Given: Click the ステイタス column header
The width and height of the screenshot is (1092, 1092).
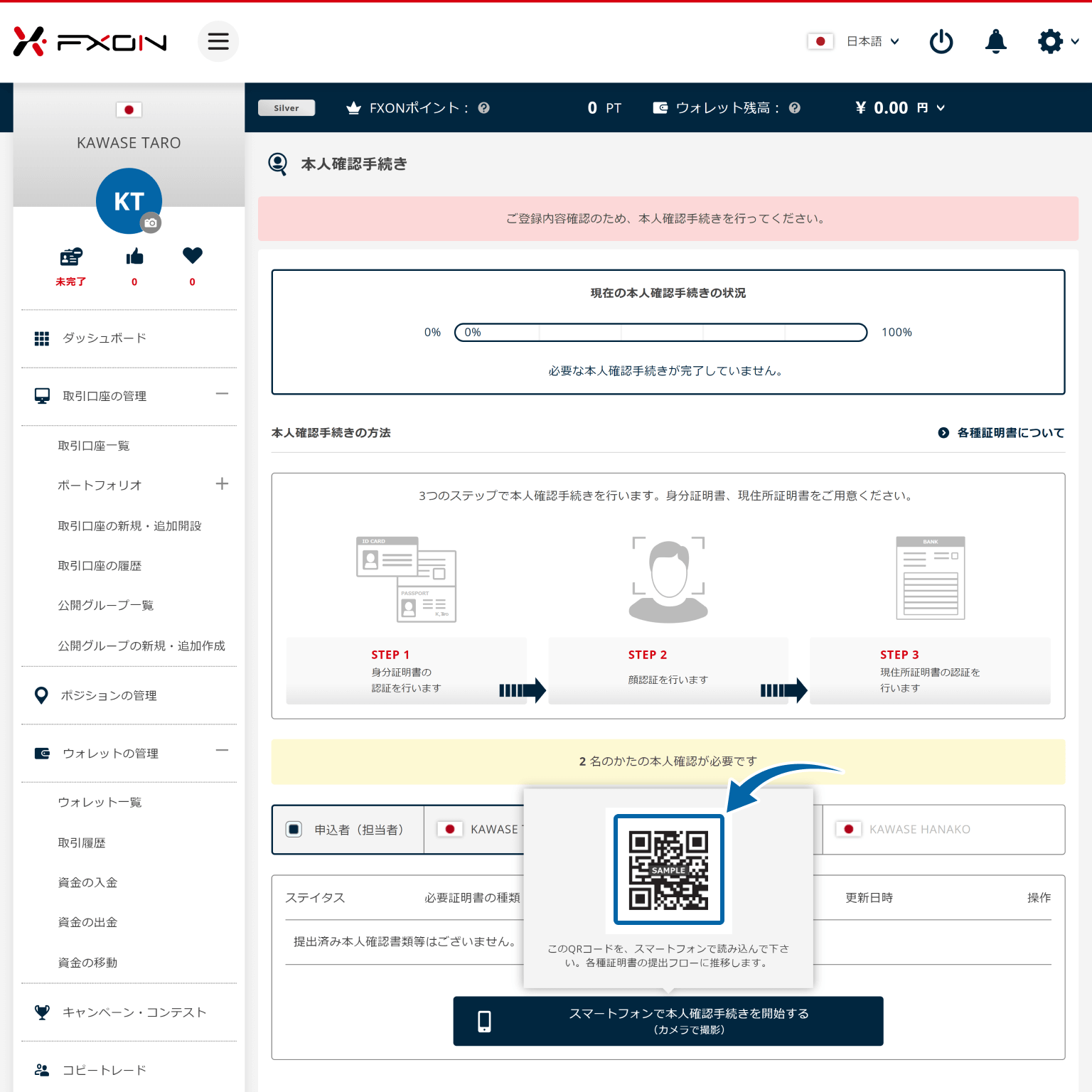Looking at the screenshot, I should point(315,898).
